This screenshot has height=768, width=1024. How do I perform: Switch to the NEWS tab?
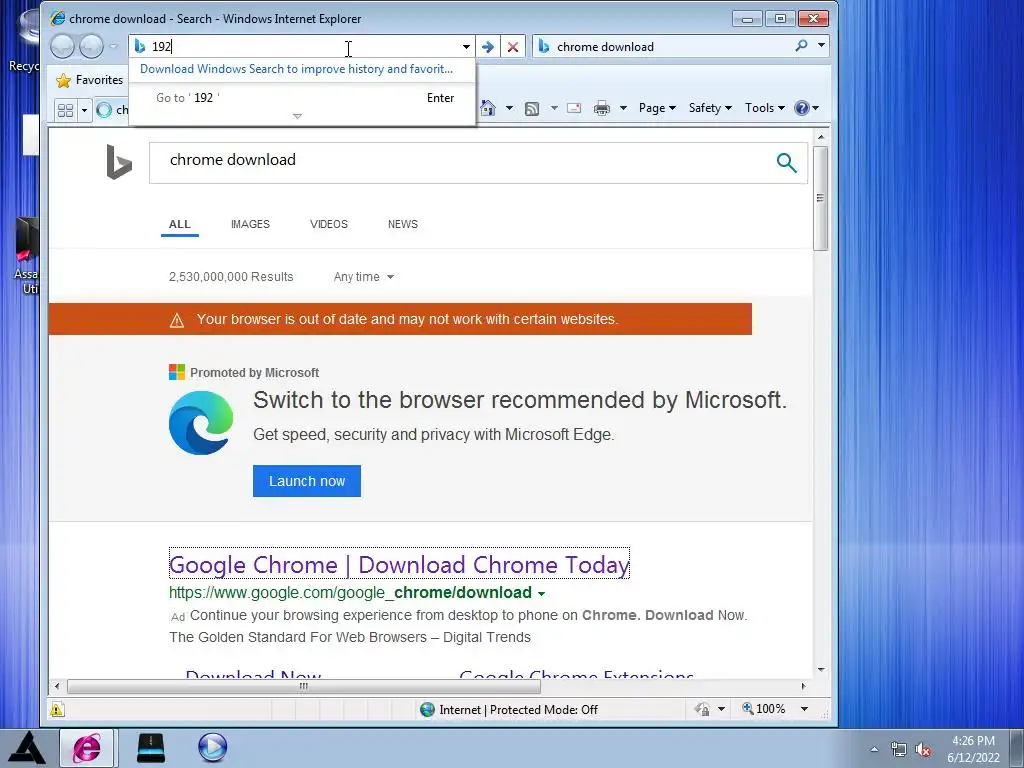coord(402,224)
